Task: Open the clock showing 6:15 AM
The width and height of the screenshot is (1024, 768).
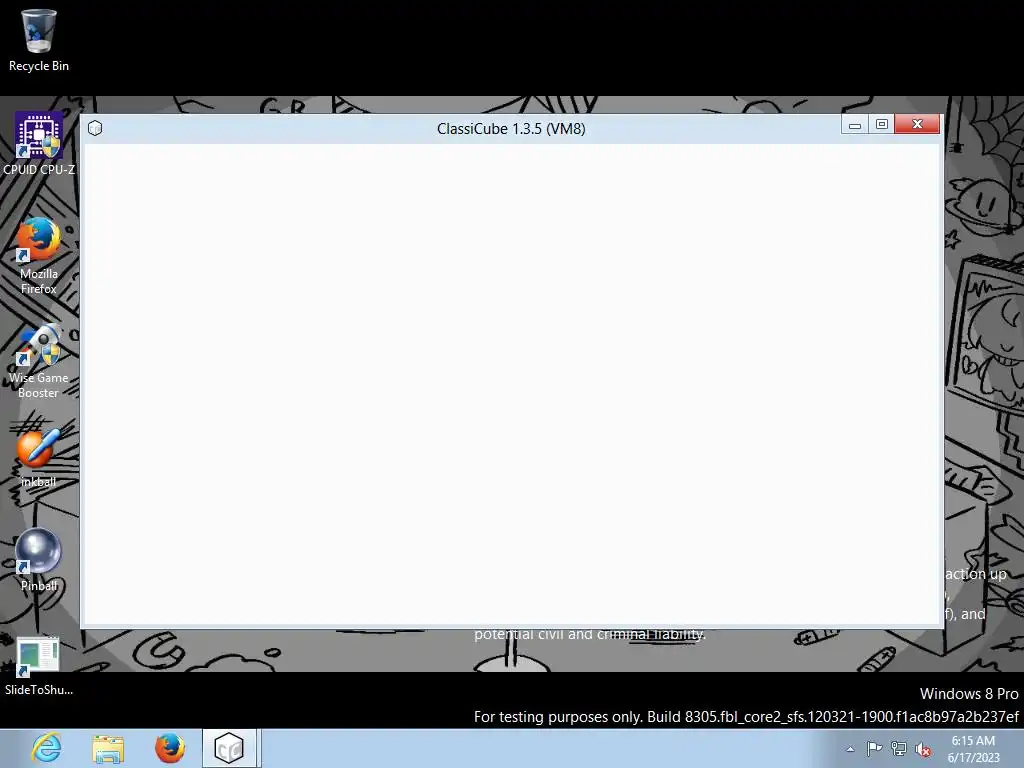Action: pos(973,749)
